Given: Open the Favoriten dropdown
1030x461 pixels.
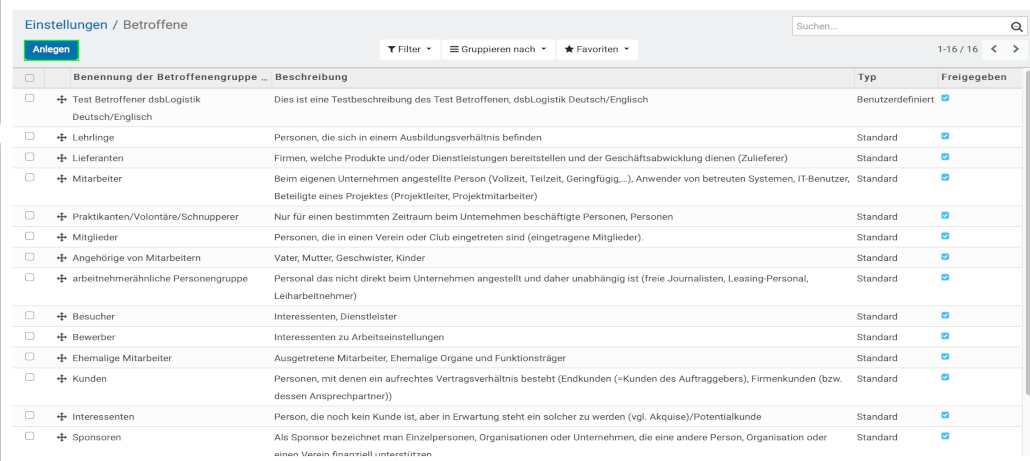Looking at the screenshot, I should click(x=597, y=49).
